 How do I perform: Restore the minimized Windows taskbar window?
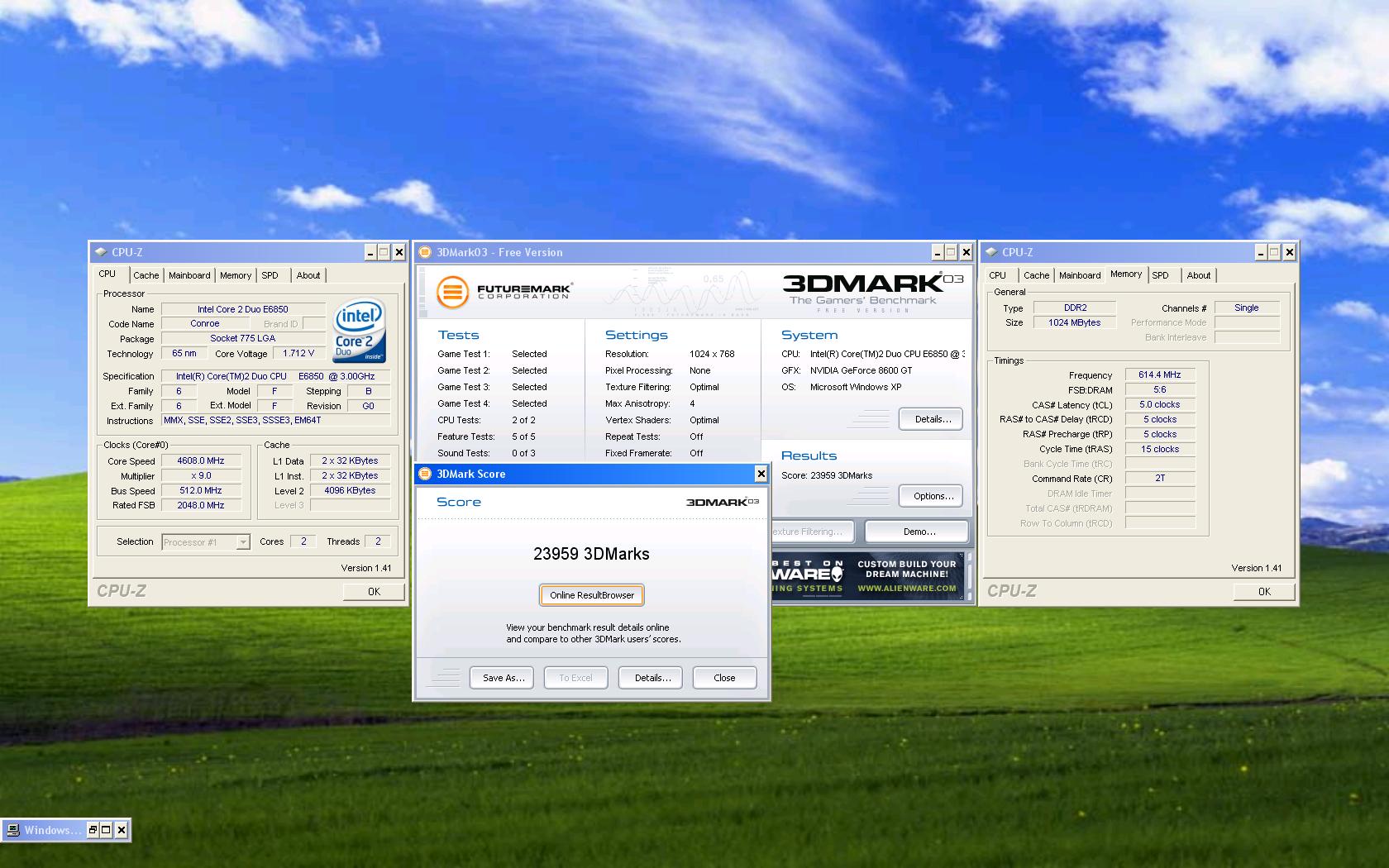pos(93,830)
